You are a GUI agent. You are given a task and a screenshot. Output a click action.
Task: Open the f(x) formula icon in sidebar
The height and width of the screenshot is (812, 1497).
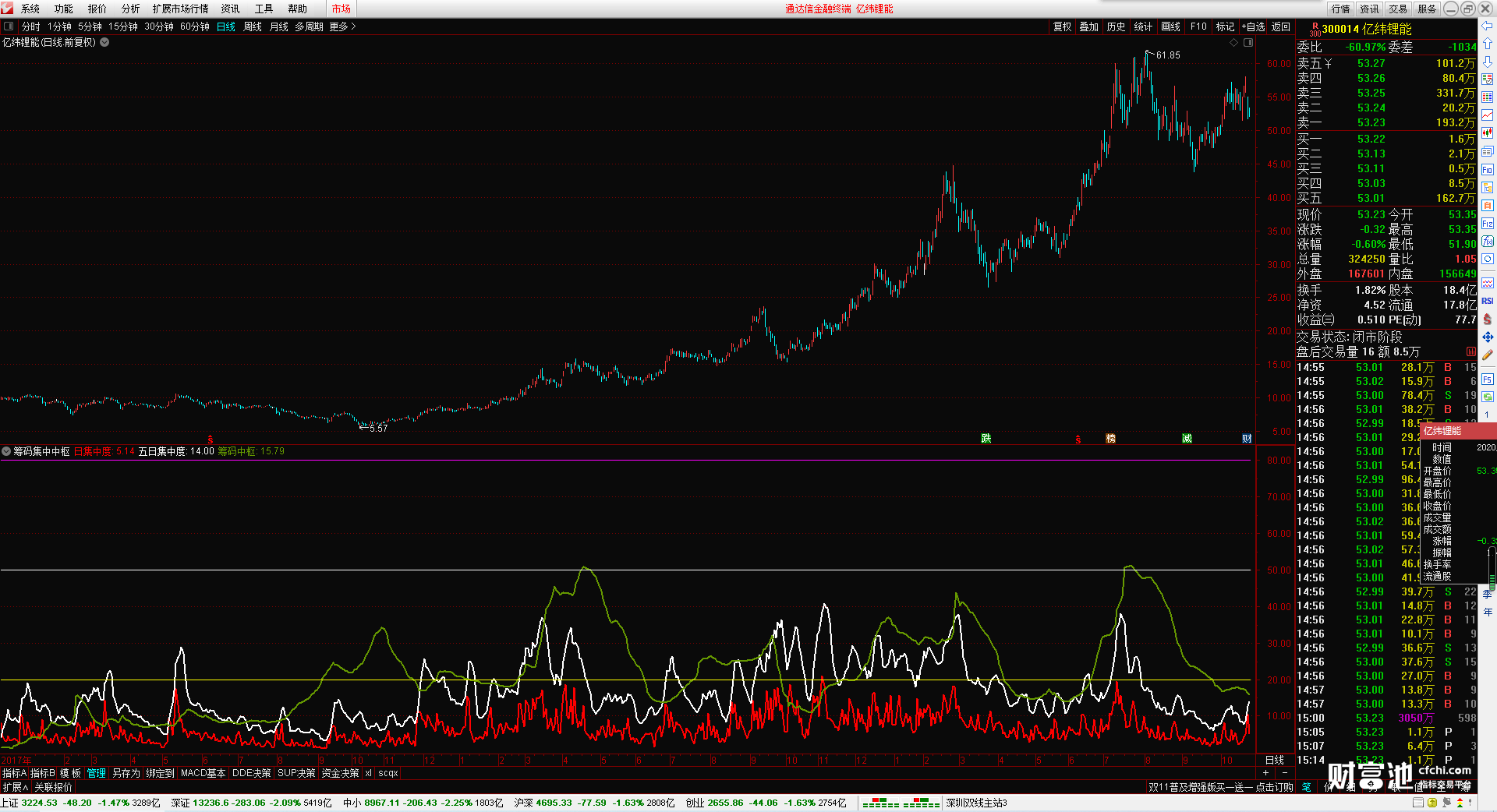point(1487,242)
